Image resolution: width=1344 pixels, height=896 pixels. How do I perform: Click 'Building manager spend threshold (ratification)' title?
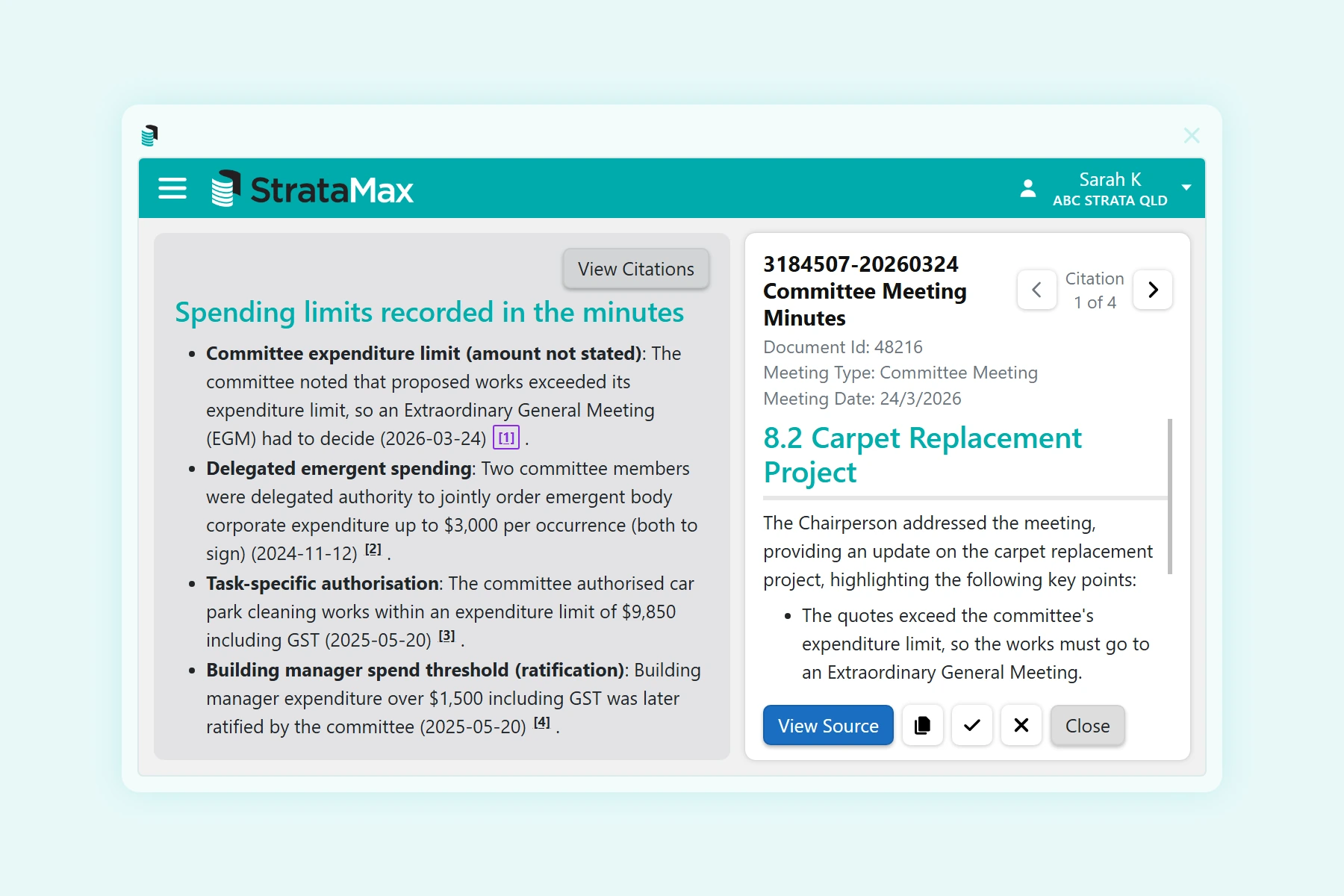pyautogui.click(x=415, y=670)
